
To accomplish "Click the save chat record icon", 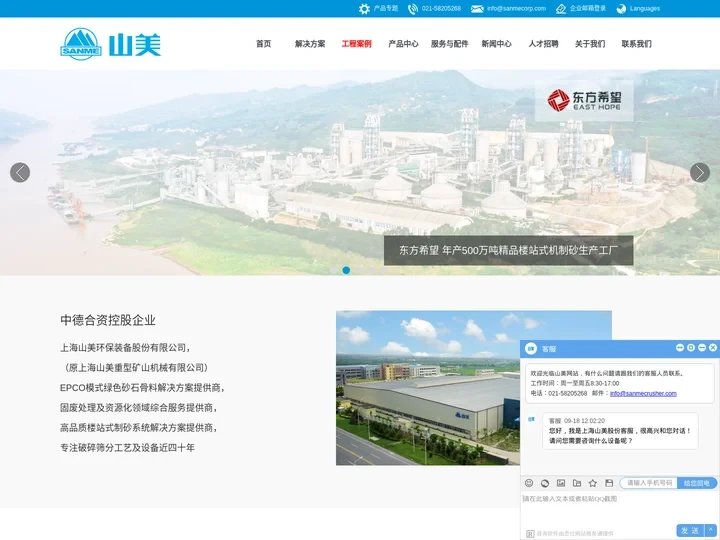I will click(609, 483).
